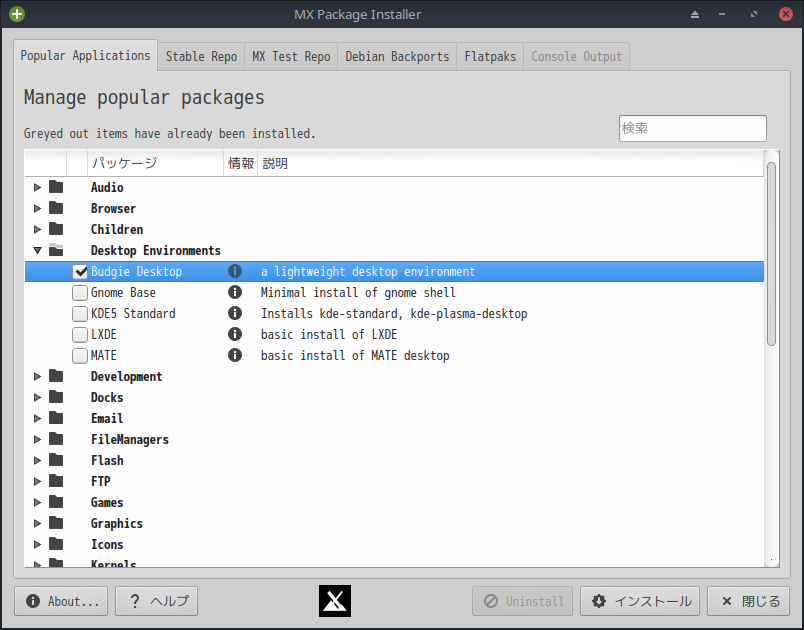Viewport: 804px width, 630px height.
Task: Click the info icon for Gnome Base
Action: (x=235, y=292)
